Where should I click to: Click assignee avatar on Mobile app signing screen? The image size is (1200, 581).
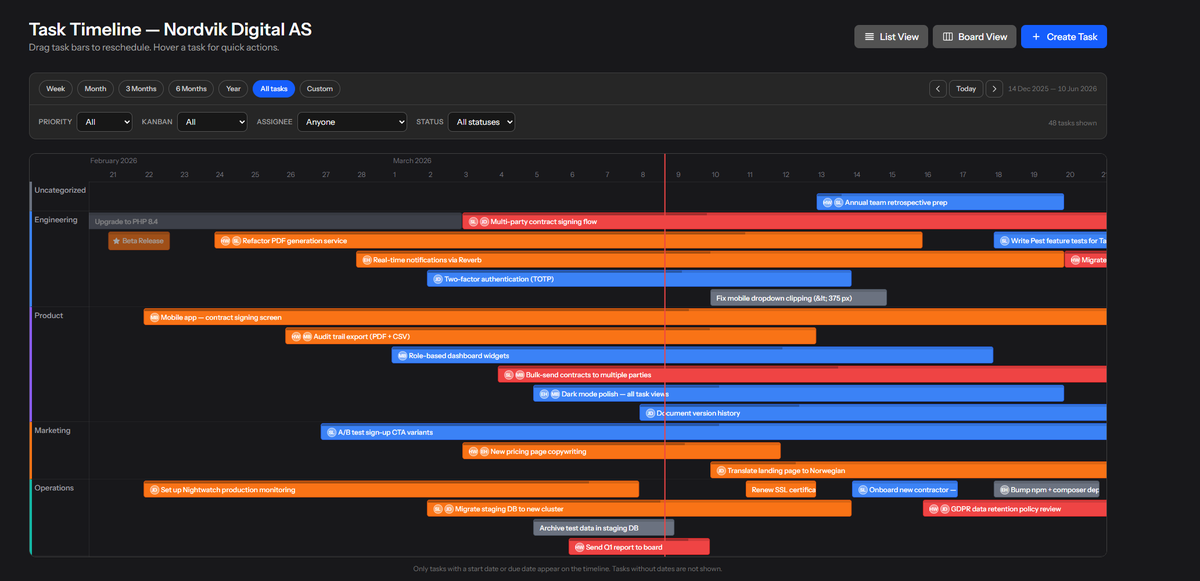(154, 317)
